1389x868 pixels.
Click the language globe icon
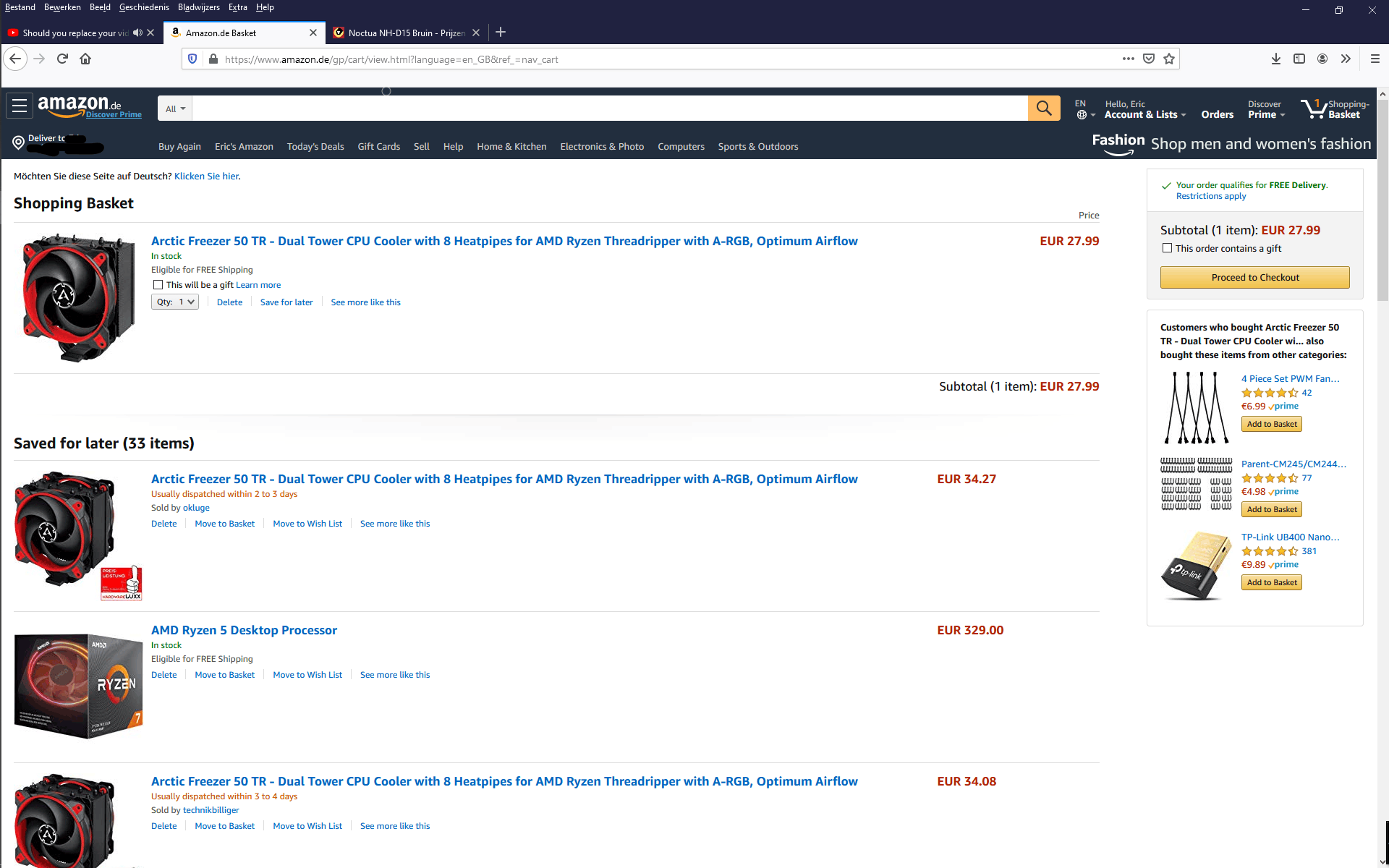tap(1082, 115)
